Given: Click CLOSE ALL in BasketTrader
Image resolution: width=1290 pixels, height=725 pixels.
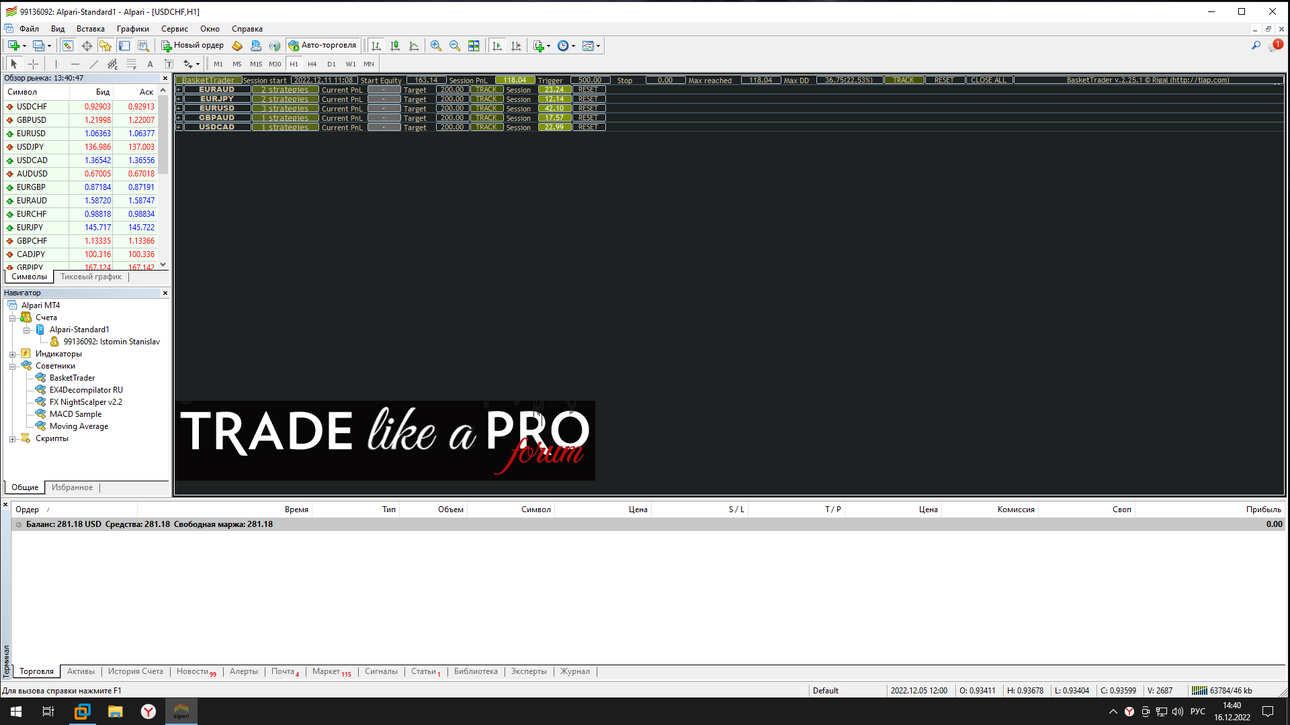Looking at the screenshot, I should (x=988, y=80).
